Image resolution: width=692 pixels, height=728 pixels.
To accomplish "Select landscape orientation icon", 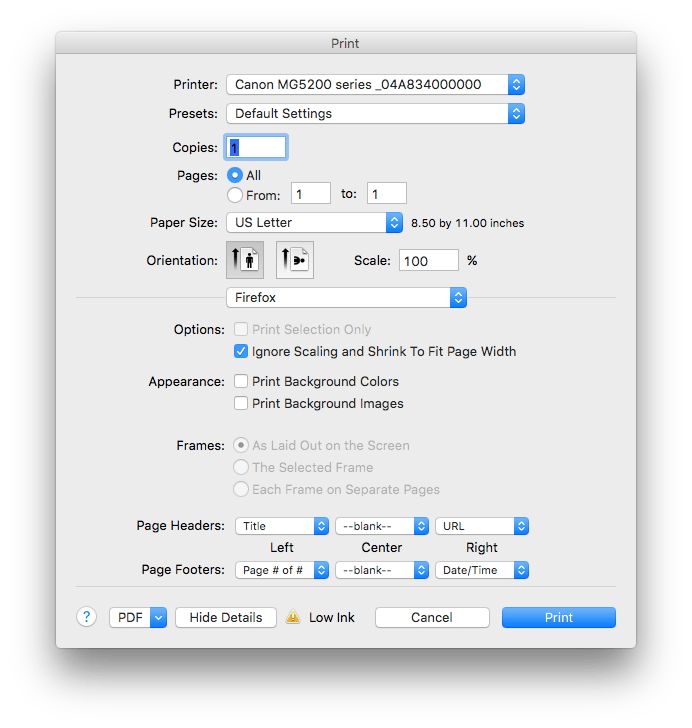I will (x=295, y=260).
